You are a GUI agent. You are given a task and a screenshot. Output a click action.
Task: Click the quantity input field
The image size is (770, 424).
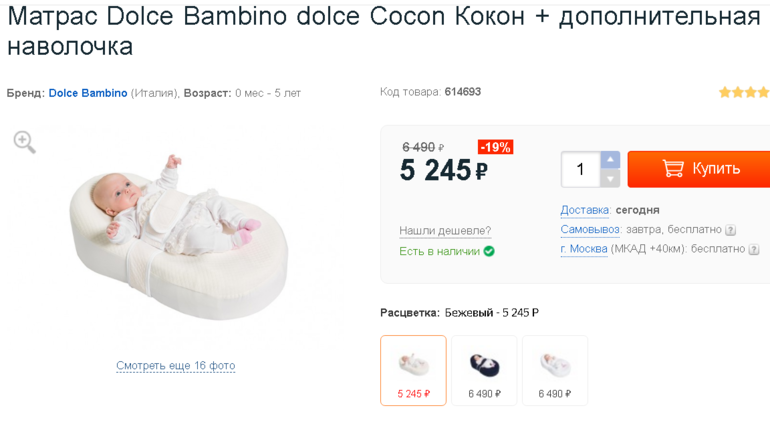tap(580, 169)
